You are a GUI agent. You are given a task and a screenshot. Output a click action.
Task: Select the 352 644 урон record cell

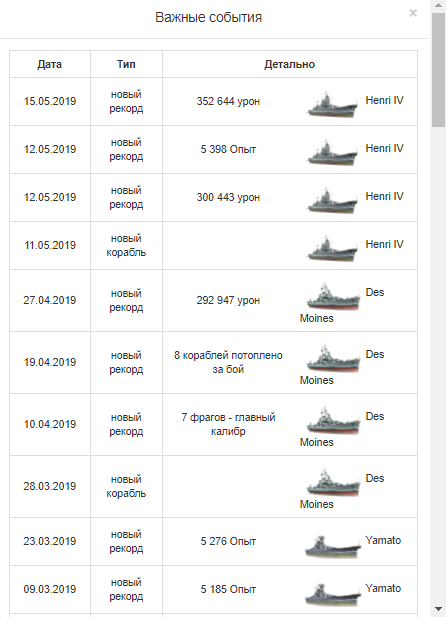pos(228,101)
